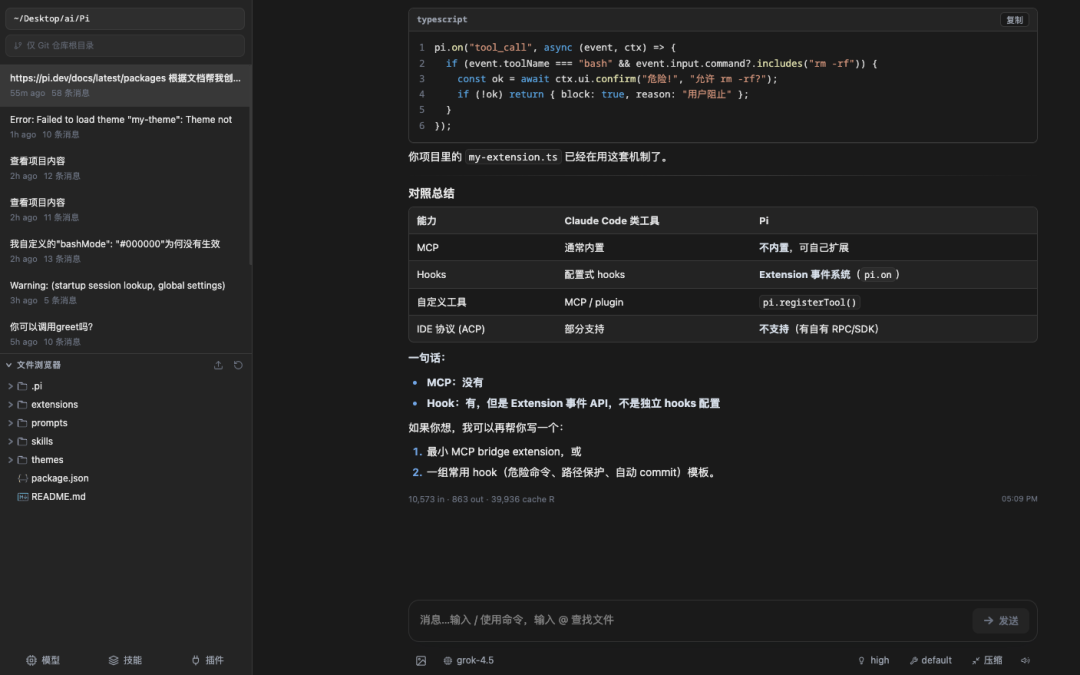Click the pi.registerTool() table cell
The image size is (1080, 675).
click(x=809, y=302)
